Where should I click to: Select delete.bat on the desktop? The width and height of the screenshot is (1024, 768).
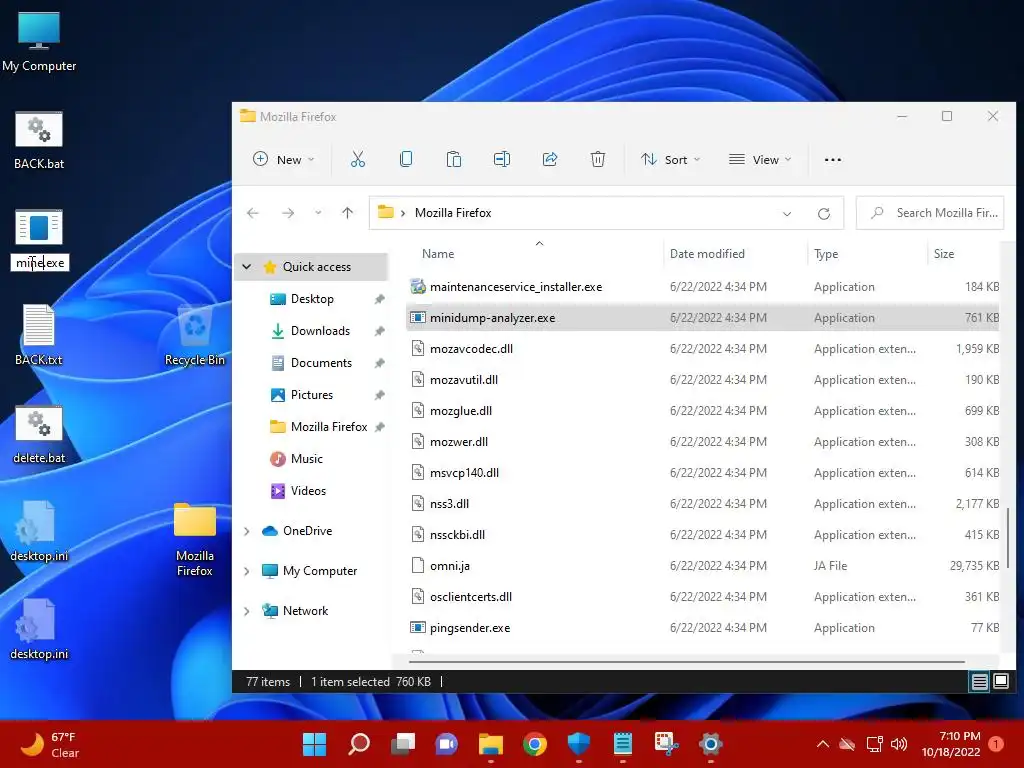(x=39, y=434)
